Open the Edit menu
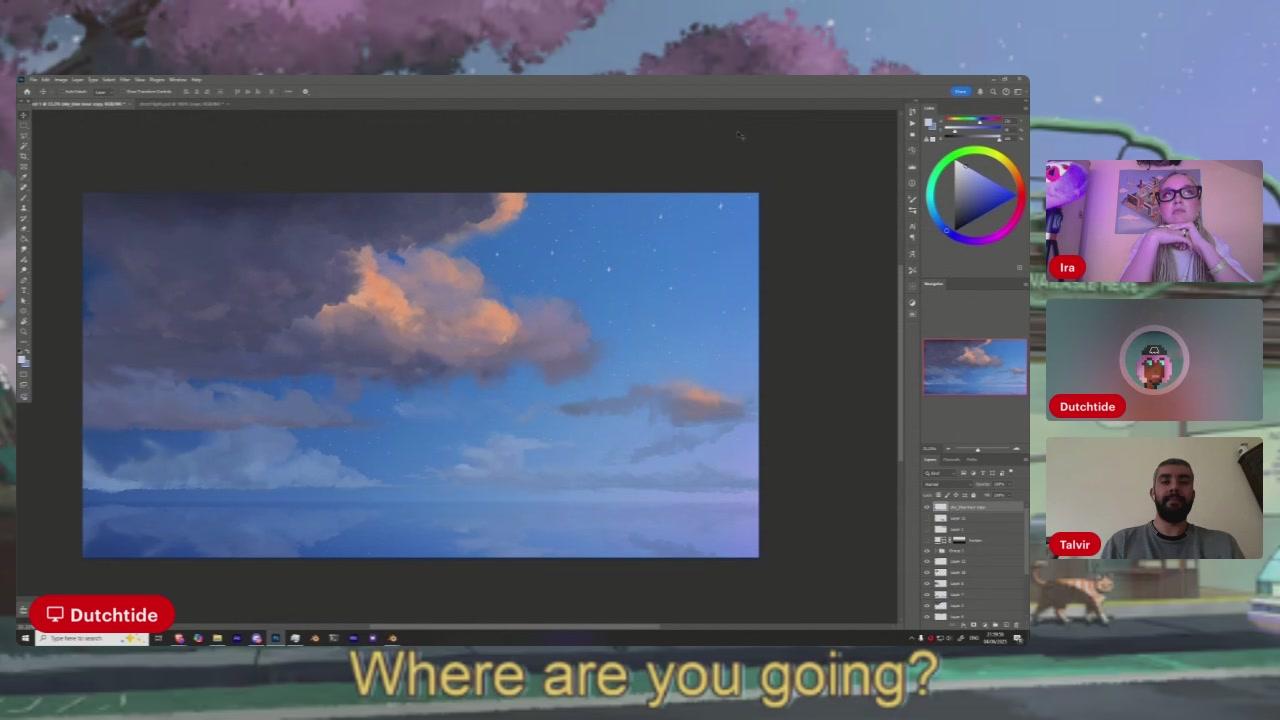1280x720 pixels. tap(46, 79)
